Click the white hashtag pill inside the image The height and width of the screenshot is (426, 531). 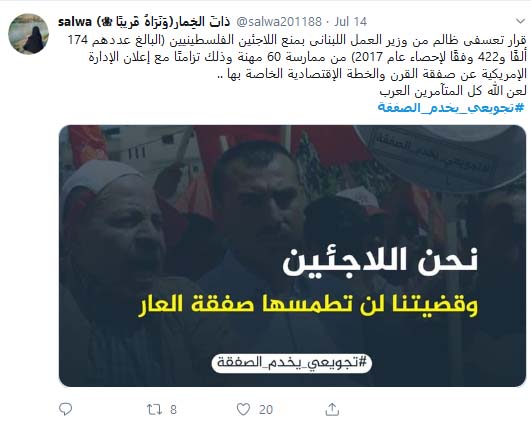[292, 363]
